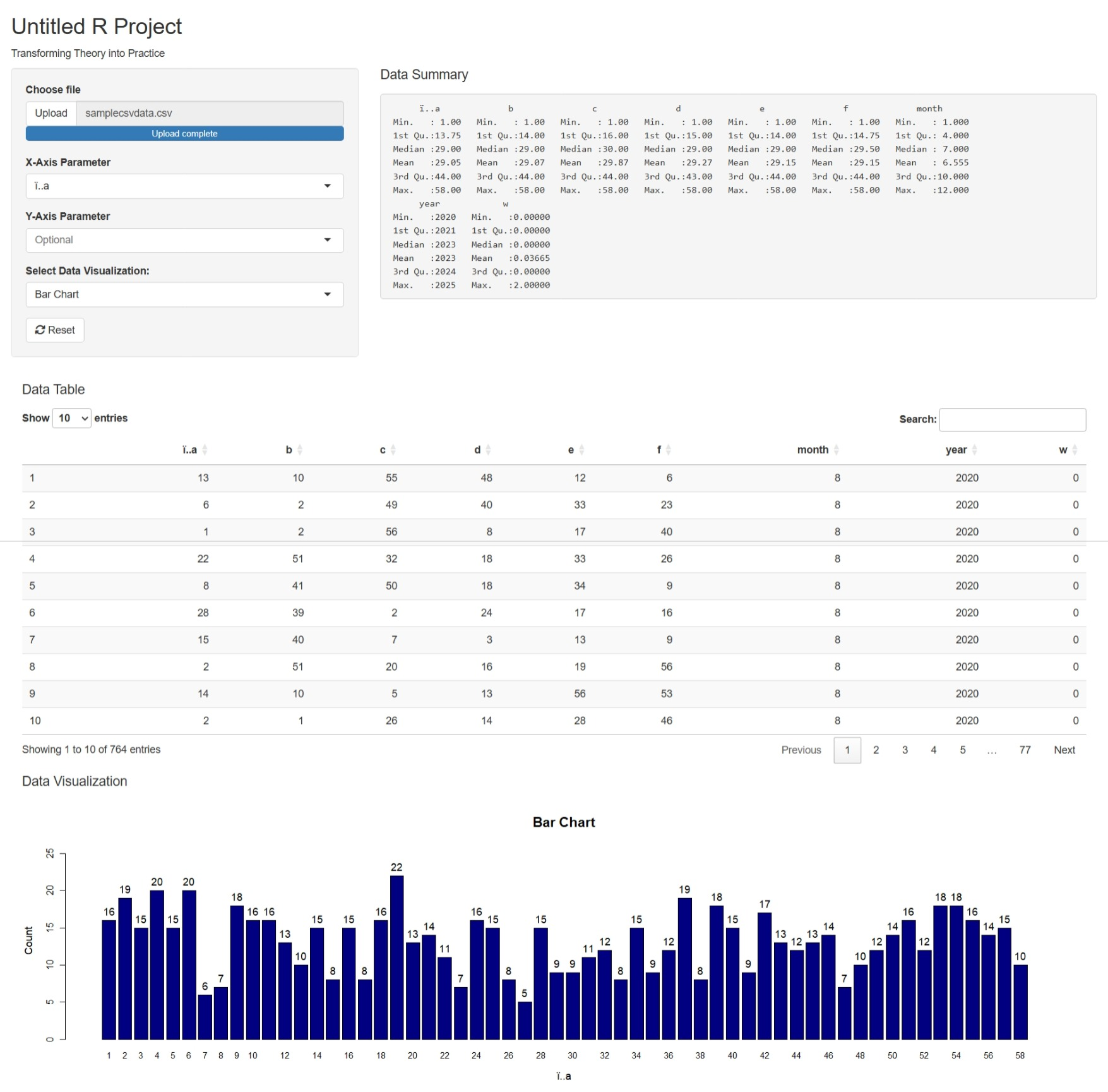Click row 6 ï..a value 28

[203, 613]
